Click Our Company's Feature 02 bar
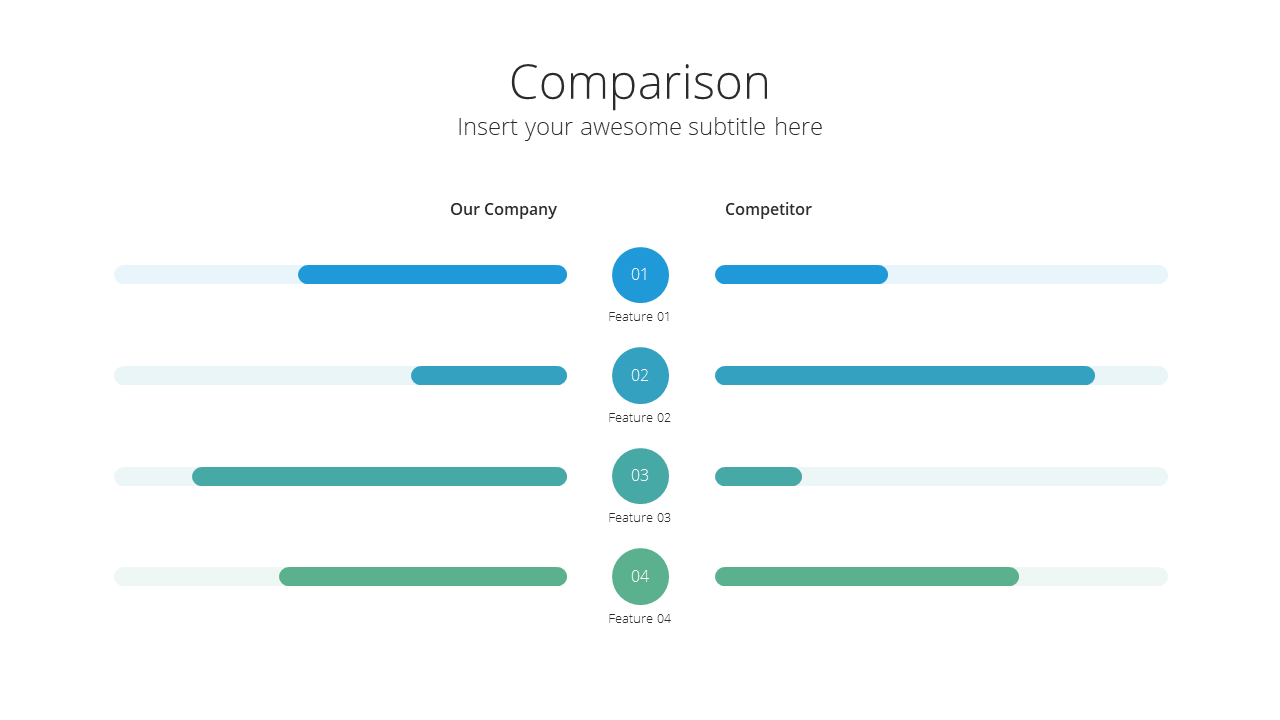Image resolution: width=1280 pixels, height=720 pixels. [x=489, y=376]
